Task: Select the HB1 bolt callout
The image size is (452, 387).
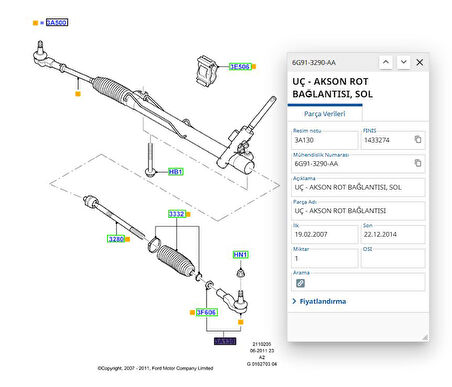Action: (176, 172)
